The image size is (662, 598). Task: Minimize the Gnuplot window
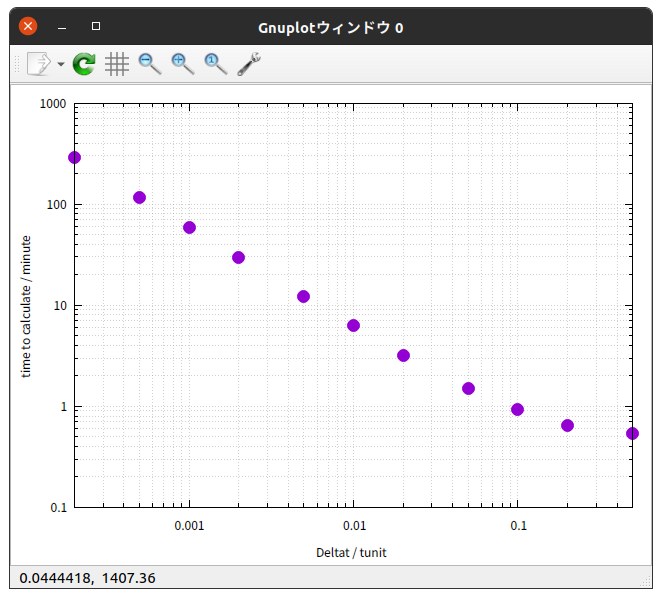[62, 28]
